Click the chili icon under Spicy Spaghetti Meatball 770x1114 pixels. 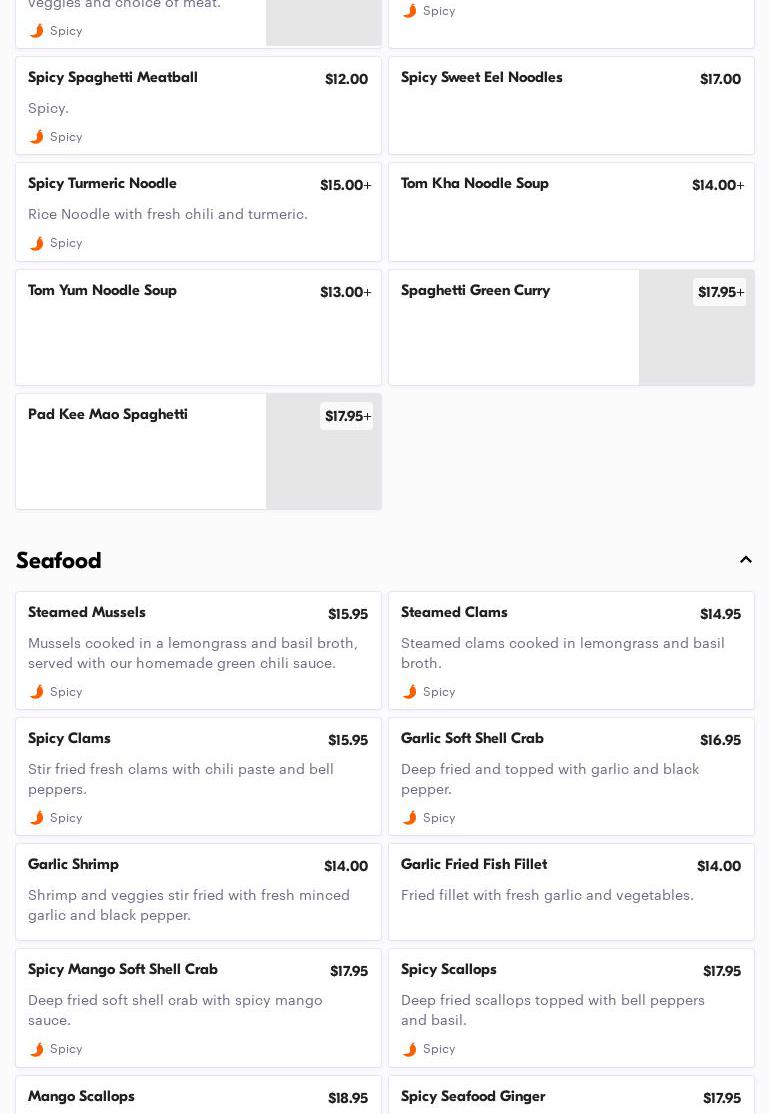coord(37,137)
